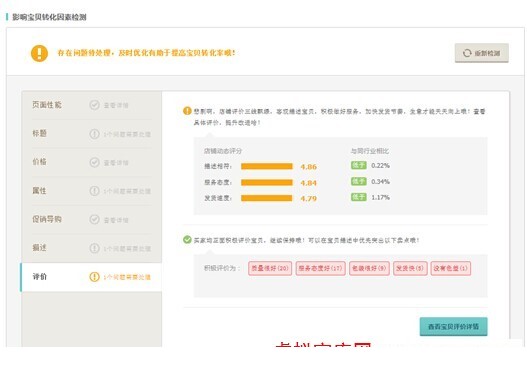Screen dimensions: 527x370
Task: Click the issue notice in 属性 row
Action: pyautogui.click(x=127, y=192)
